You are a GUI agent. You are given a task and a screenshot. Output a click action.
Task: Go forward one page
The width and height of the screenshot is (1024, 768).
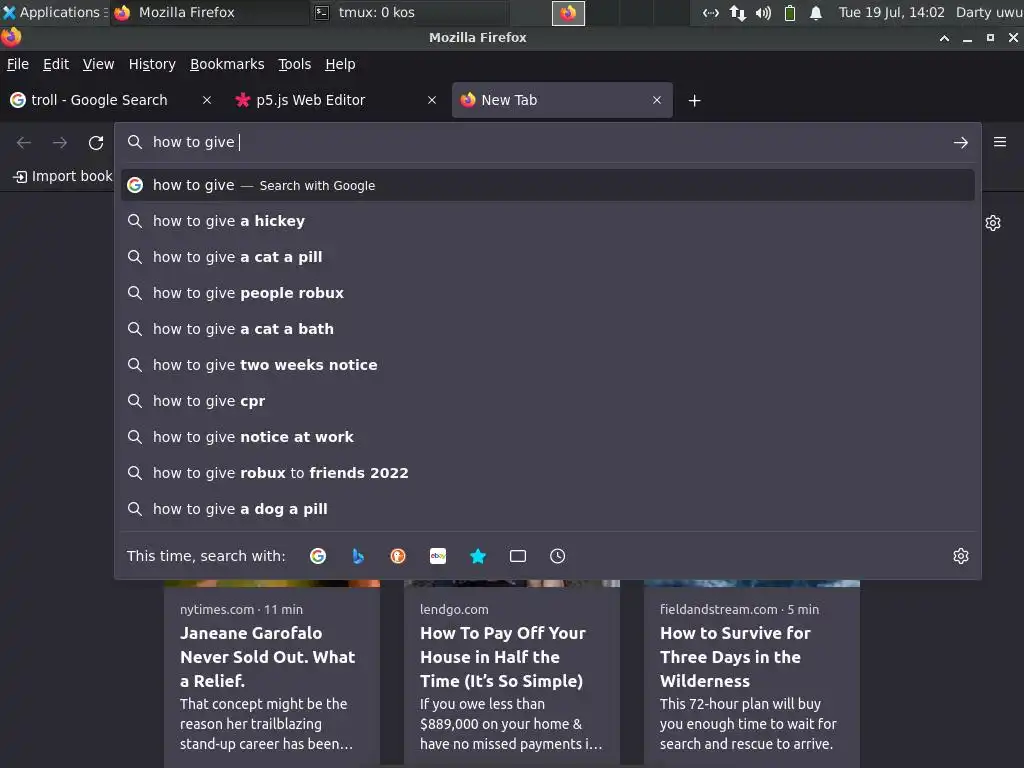59,142
